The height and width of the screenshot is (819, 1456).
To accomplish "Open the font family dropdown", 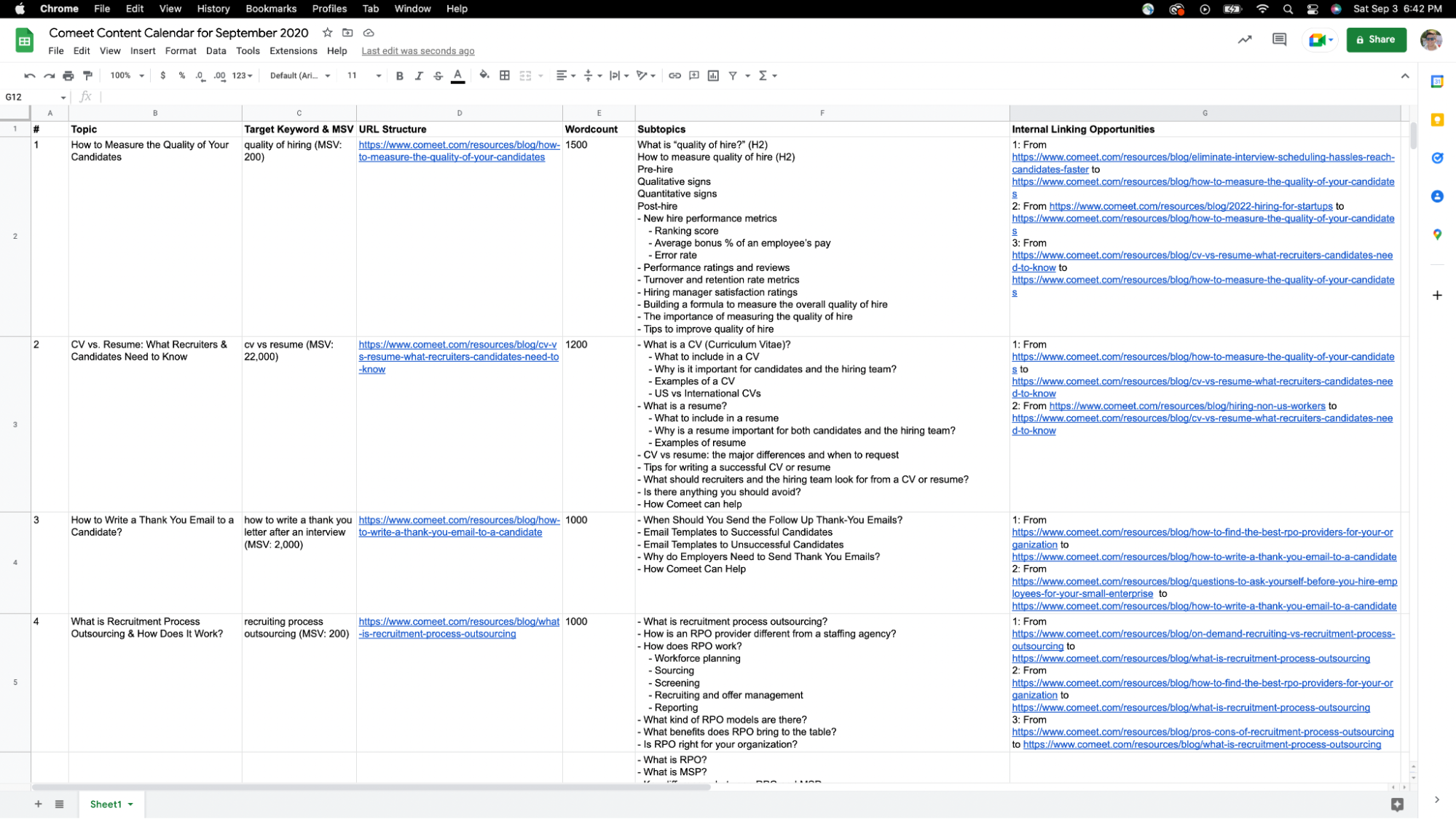I will click(300, 76).
